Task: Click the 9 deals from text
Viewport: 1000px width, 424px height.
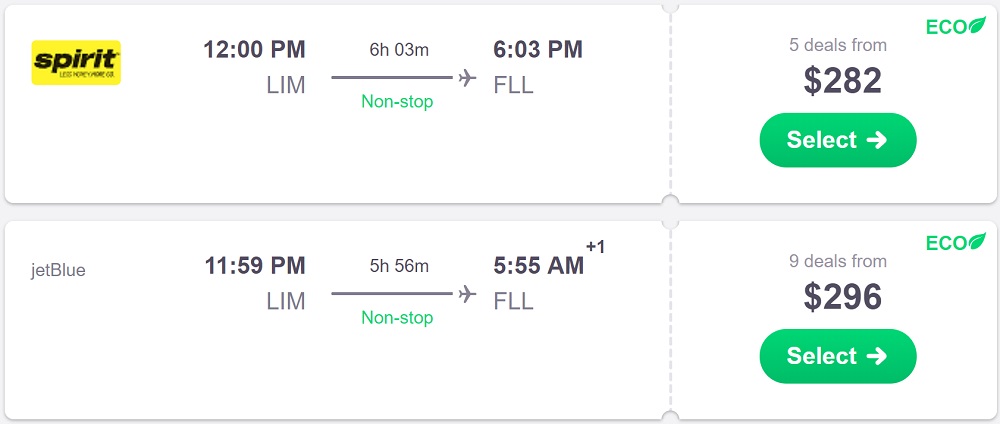Action: tap(837, 261)
